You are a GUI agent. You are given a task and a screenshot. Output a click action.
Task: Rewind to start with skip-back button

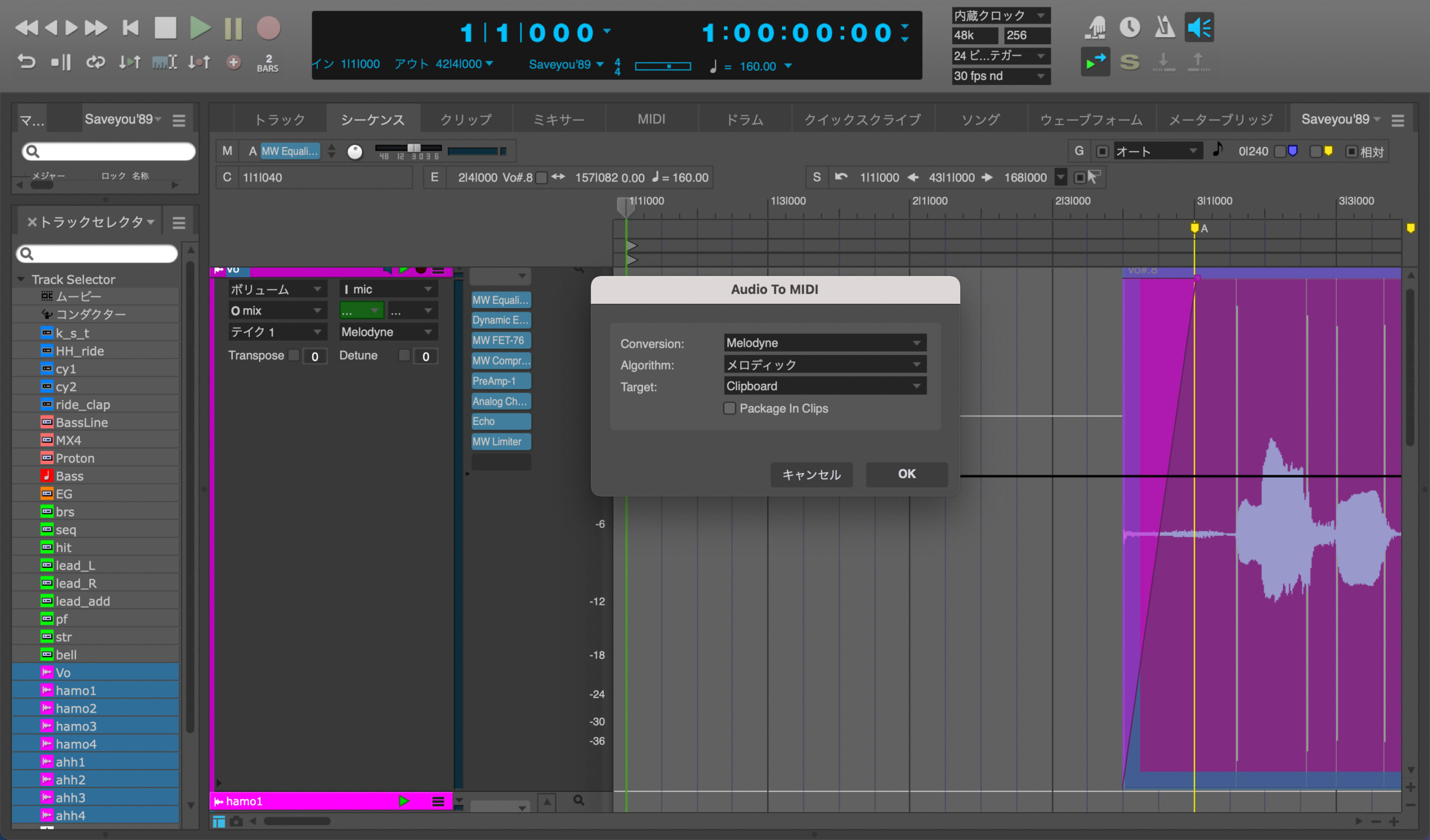(x=131, y=28)
